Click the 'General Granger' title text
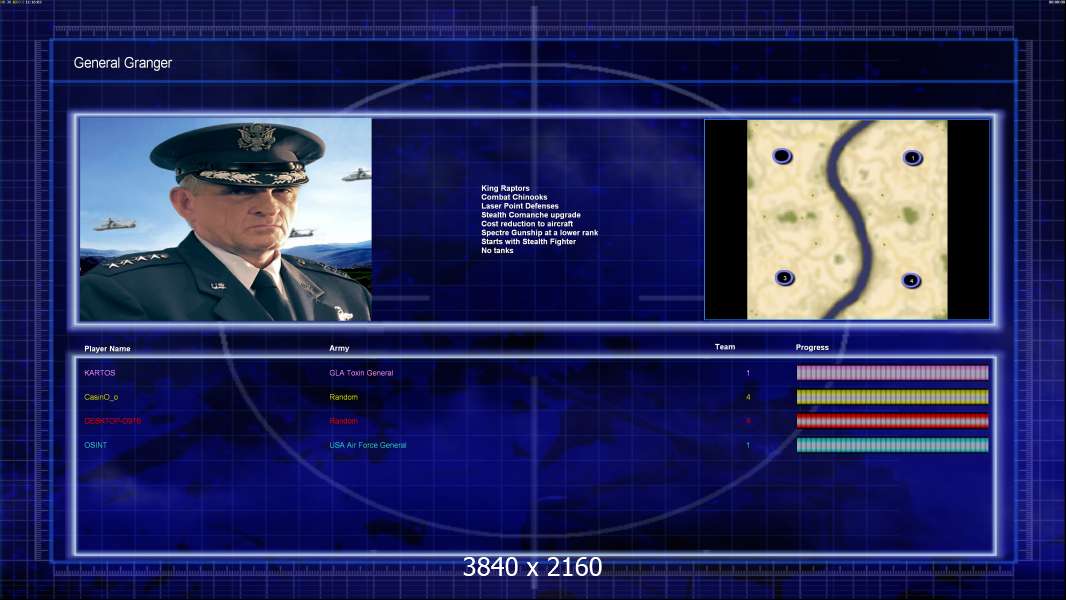Screen dimensions: 1066x600 (122, 63)
